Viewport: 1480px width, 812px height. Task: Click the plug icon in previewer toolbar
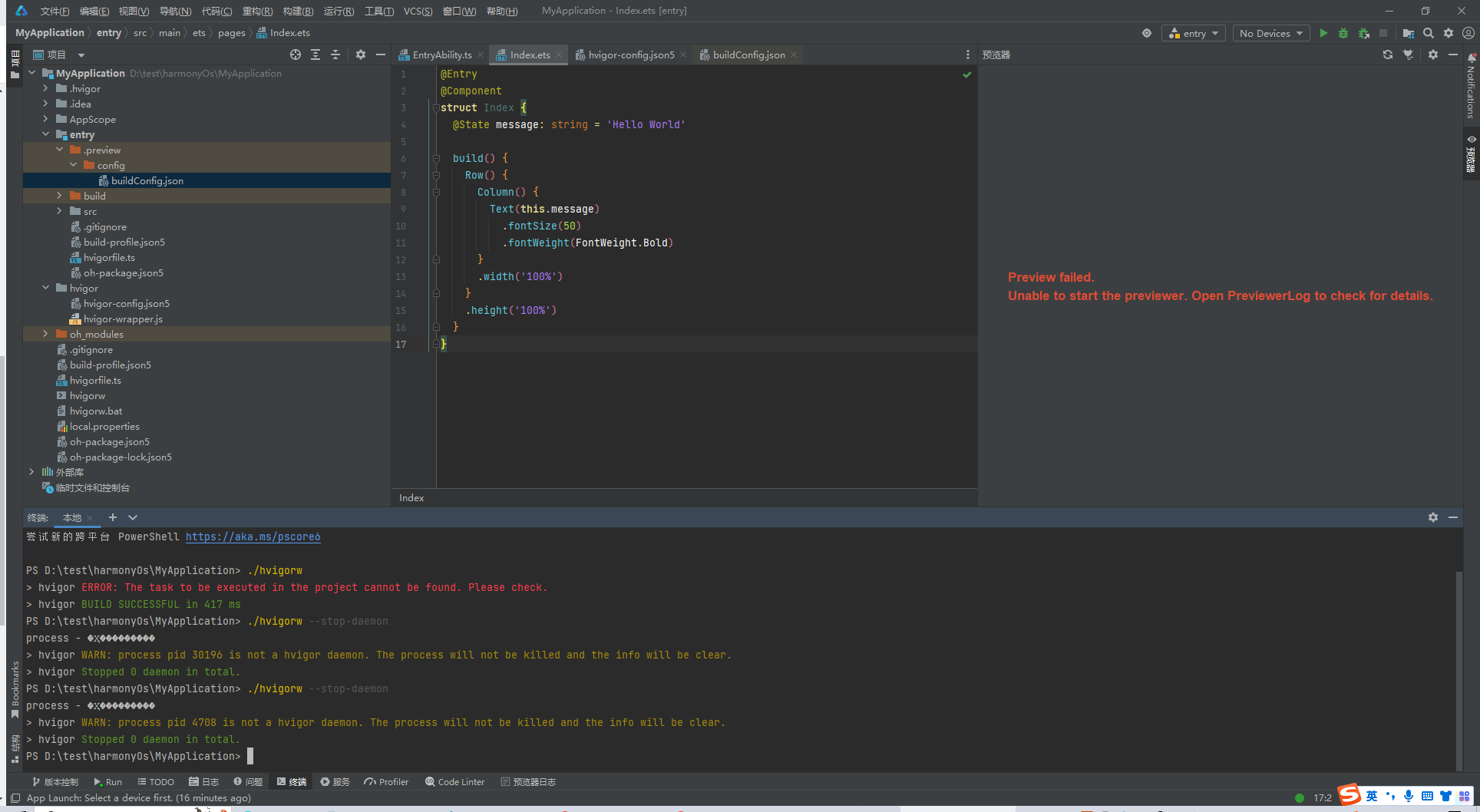point(1408,54)
